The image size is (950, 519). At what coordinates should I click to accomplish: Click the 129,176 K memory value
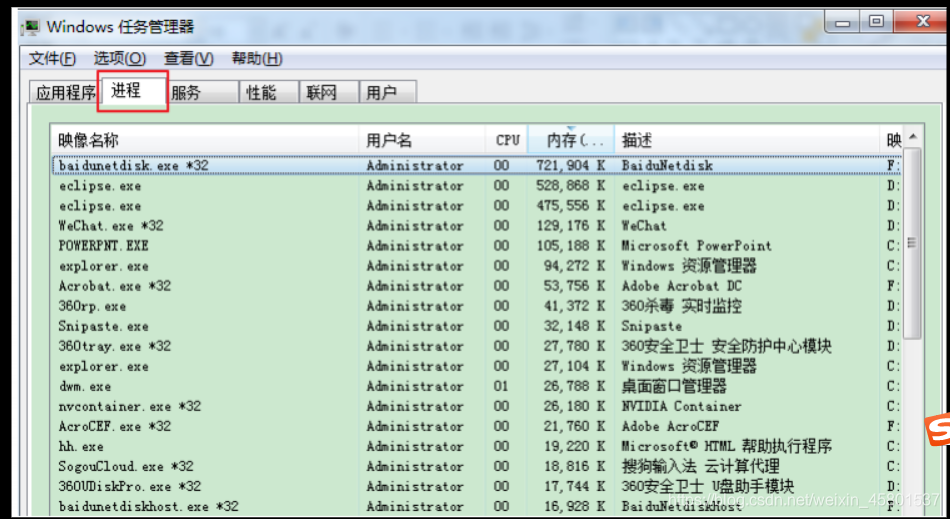(571, 226)
